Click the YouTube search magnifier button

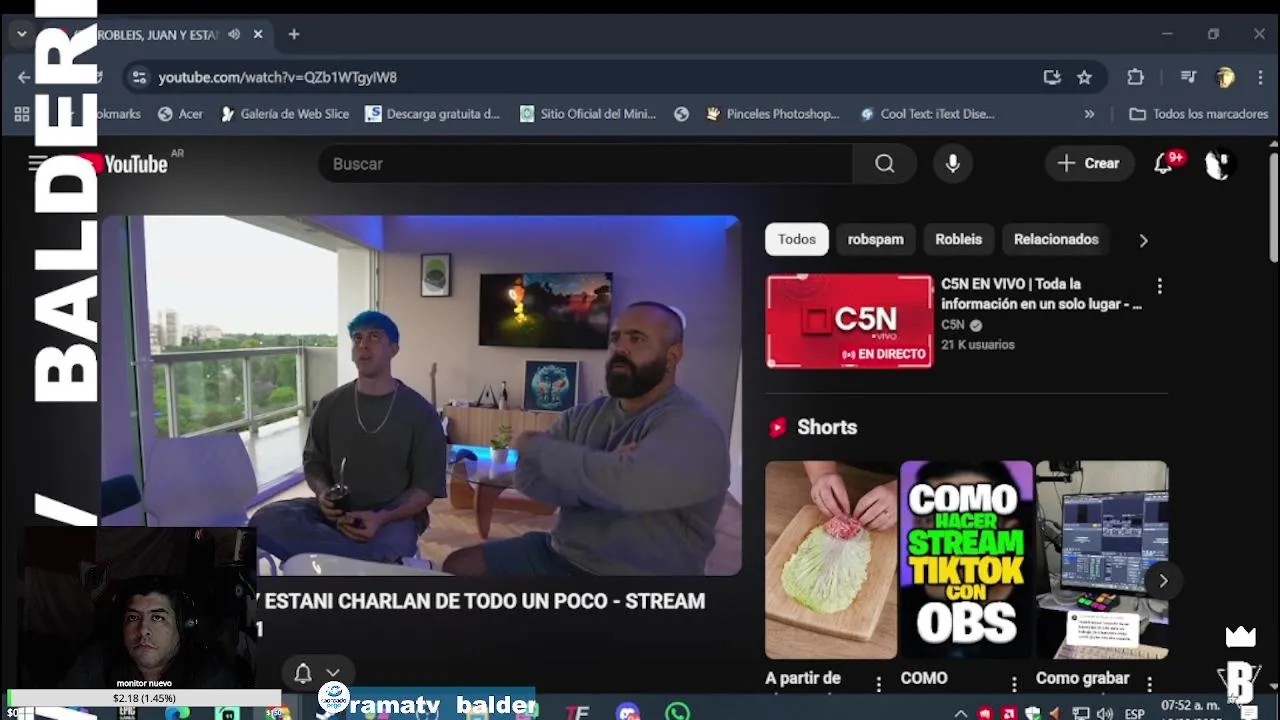click(x=884, y=164)
